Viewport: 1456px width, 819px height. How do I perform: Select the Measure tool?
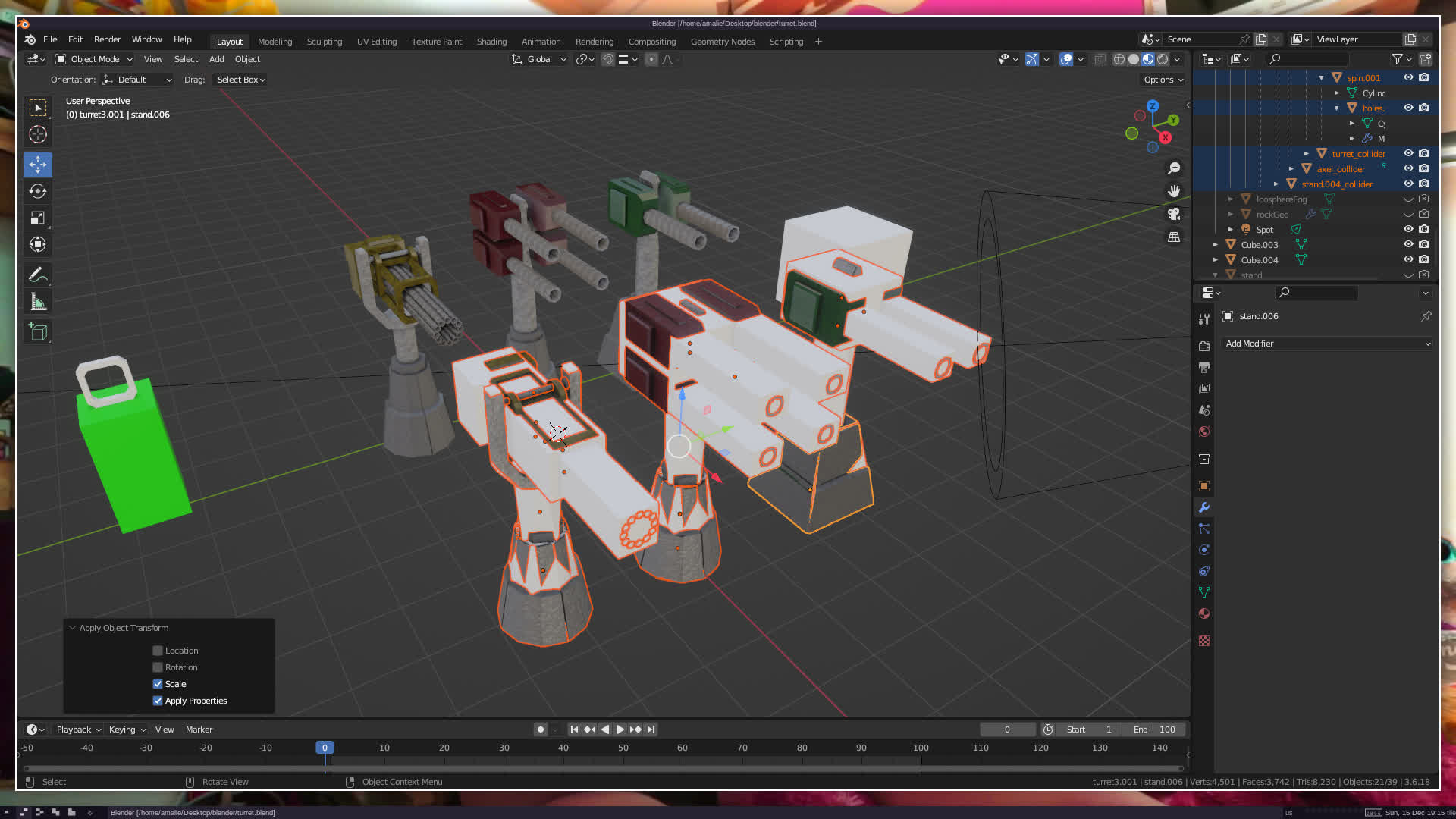coord(38,303)
